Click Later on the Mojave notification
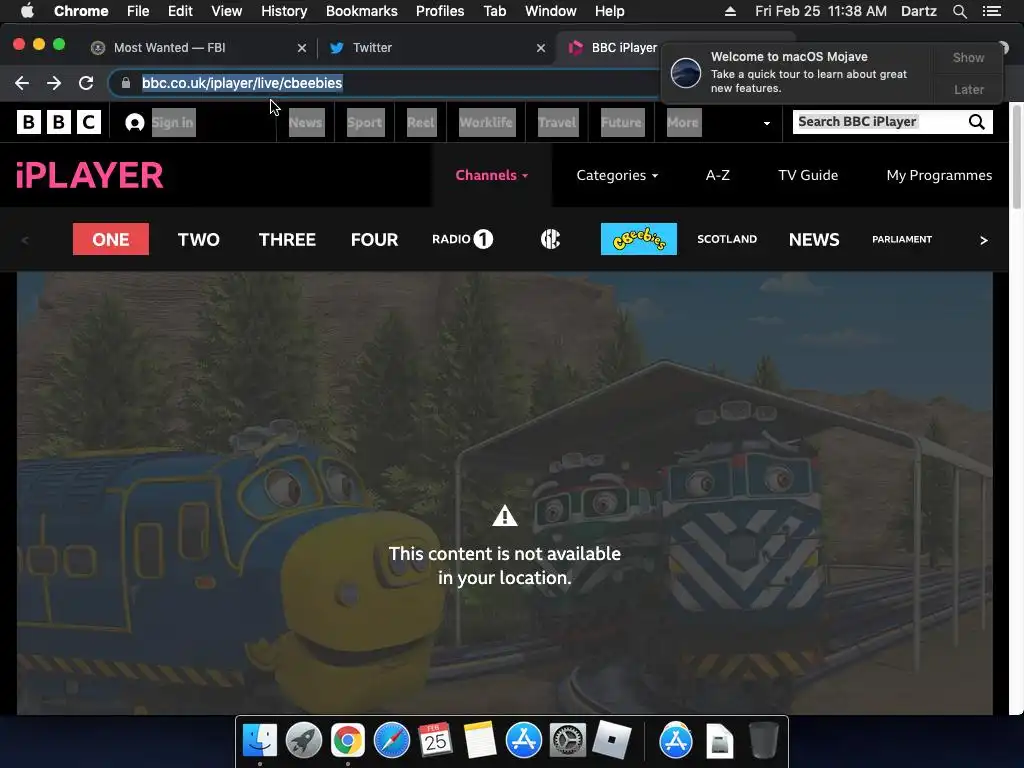The height and width of the screenshot is (768, 1024). pos(968,89)
